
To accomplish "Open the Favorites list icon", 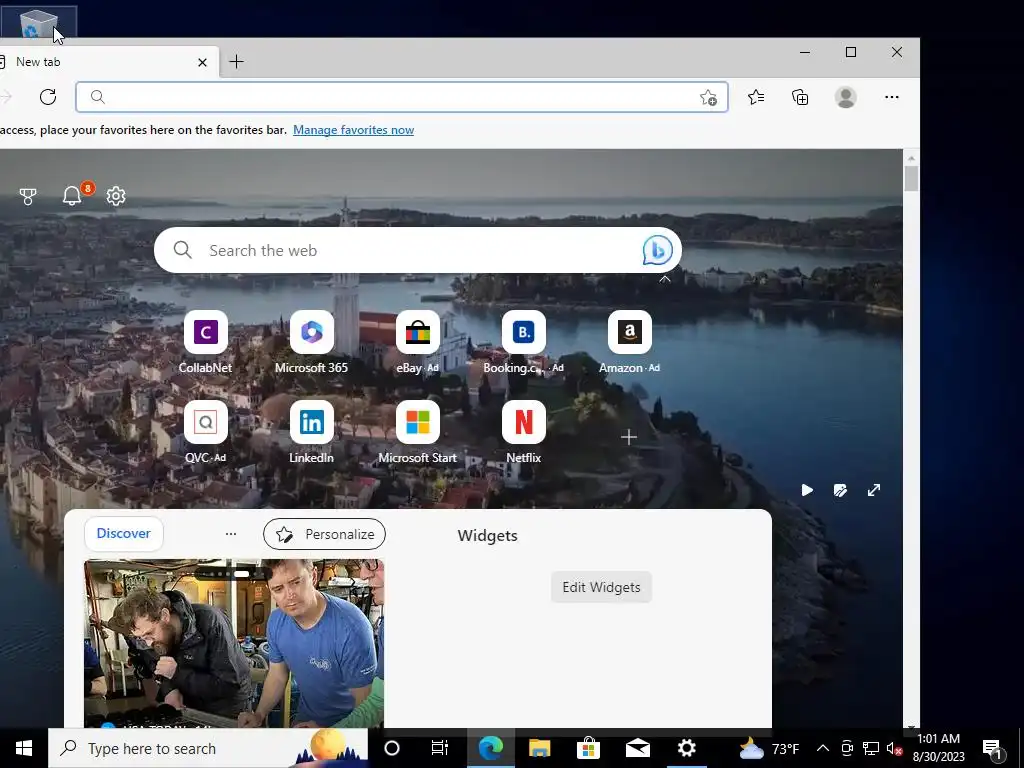I will click(756, 97).
